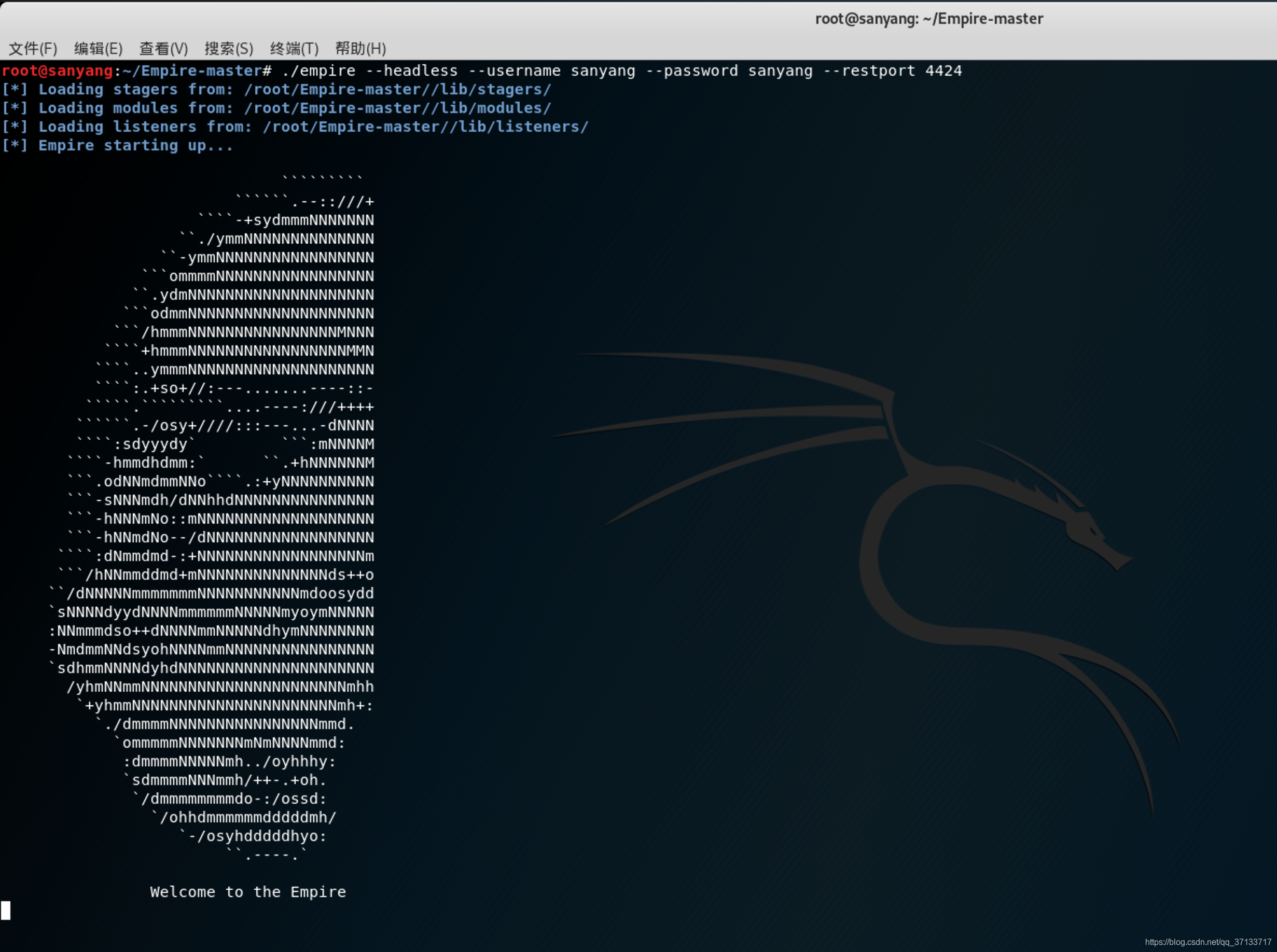Click the ASCII art line ':dmmmmNNNNNmh../oyhhhy:'
The image size is (1277, 952).
coord(229,761)
